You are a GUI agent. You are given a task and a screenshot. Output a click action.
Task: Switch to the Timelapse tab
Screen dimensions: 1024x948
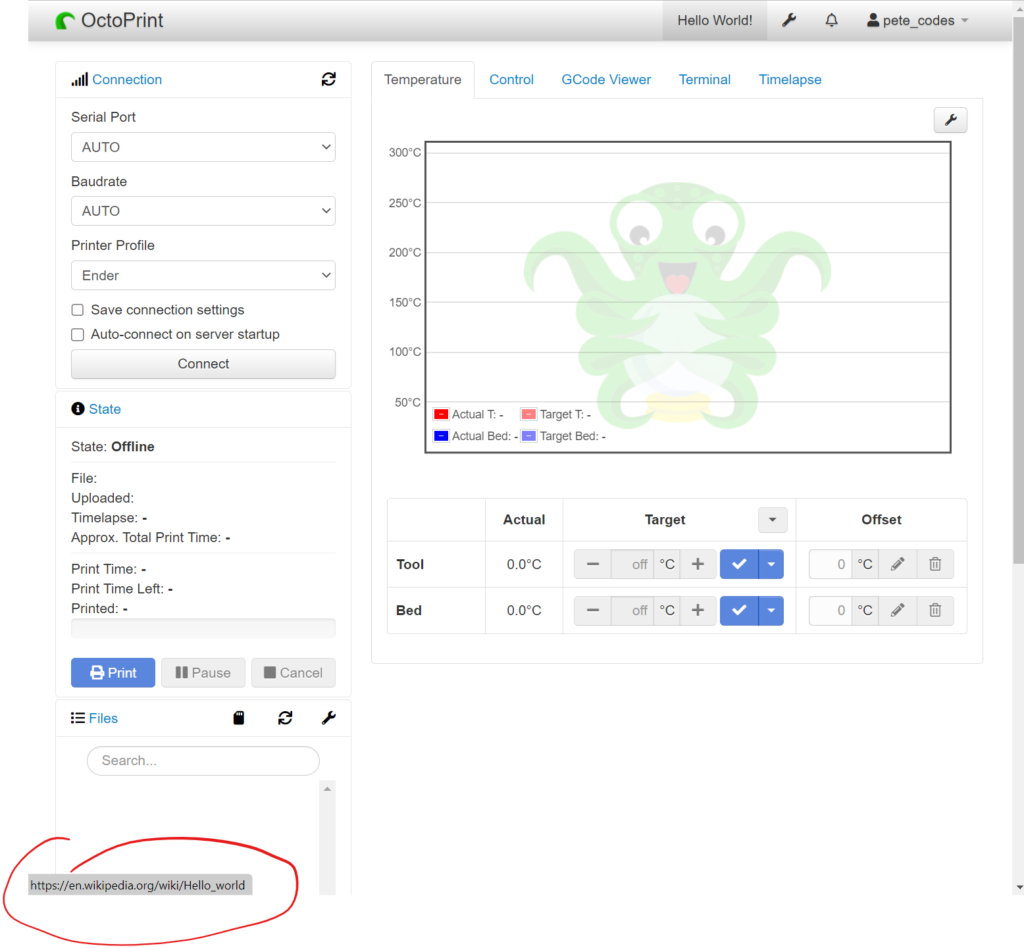click(790, 80)
